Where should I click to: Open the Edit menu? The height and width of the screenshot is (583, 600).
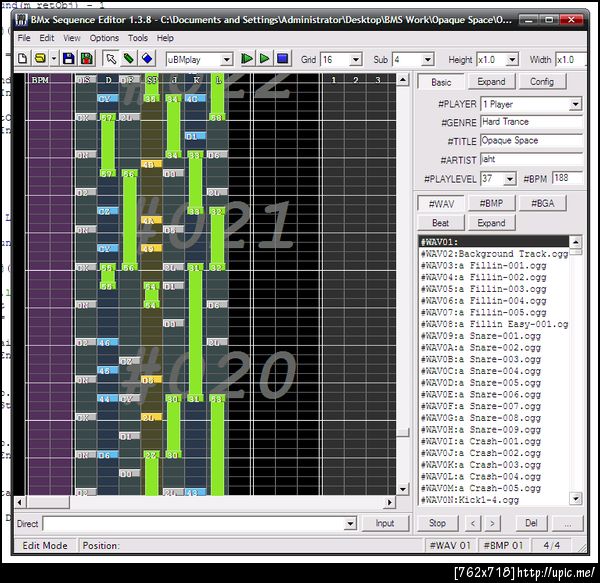(47, 38)
